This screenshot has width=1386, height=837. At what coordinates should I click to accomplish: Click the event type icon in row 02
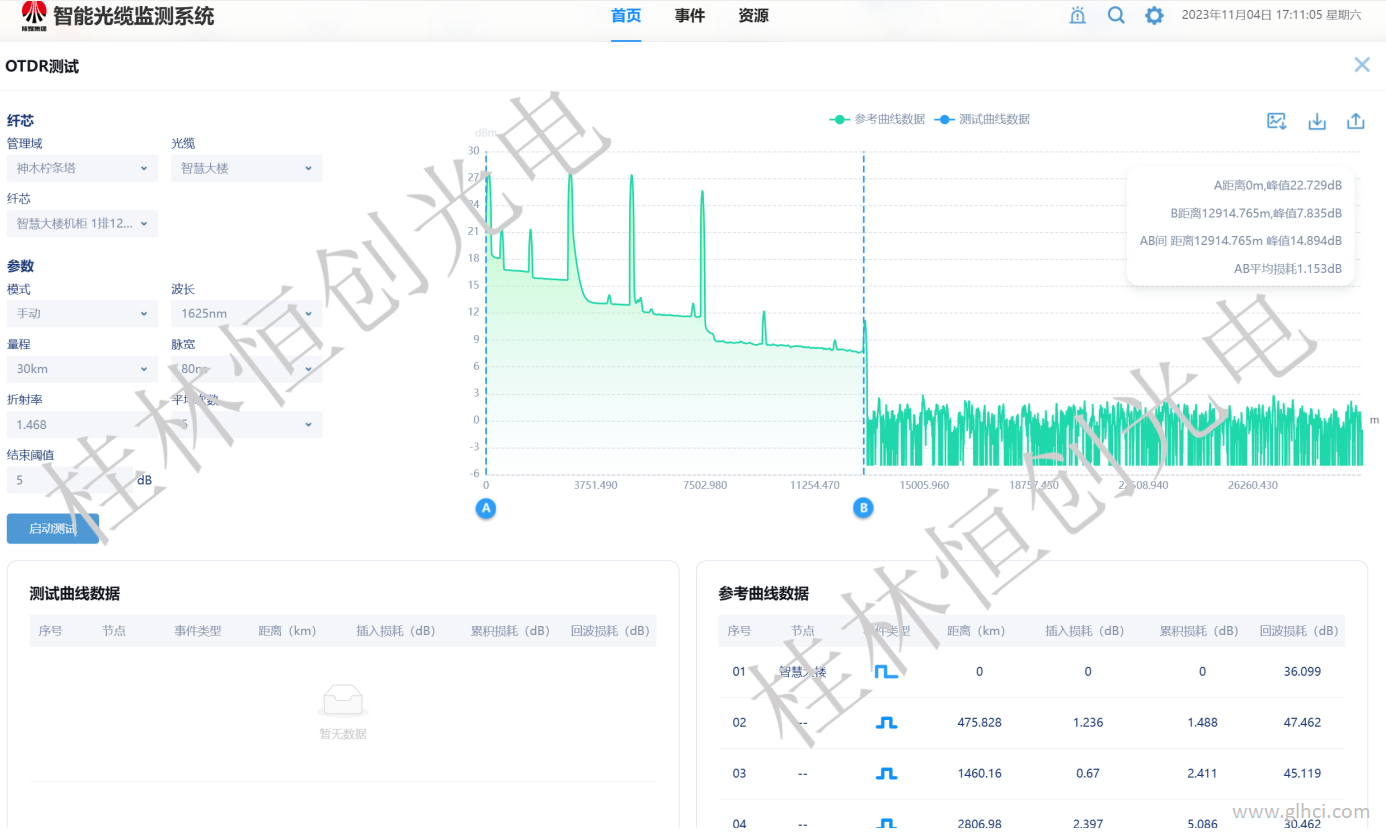tap(886, 722)
